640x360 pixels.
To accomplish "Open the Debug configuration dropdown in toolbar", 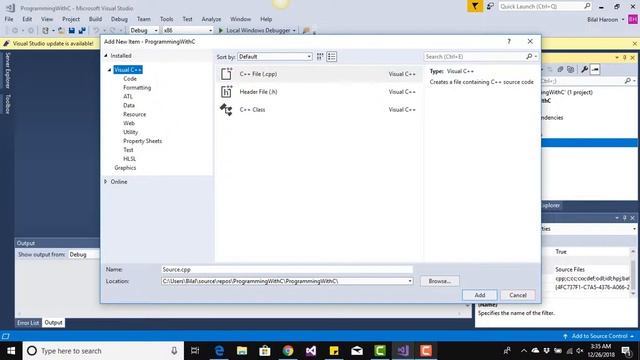I will point(144,30).
